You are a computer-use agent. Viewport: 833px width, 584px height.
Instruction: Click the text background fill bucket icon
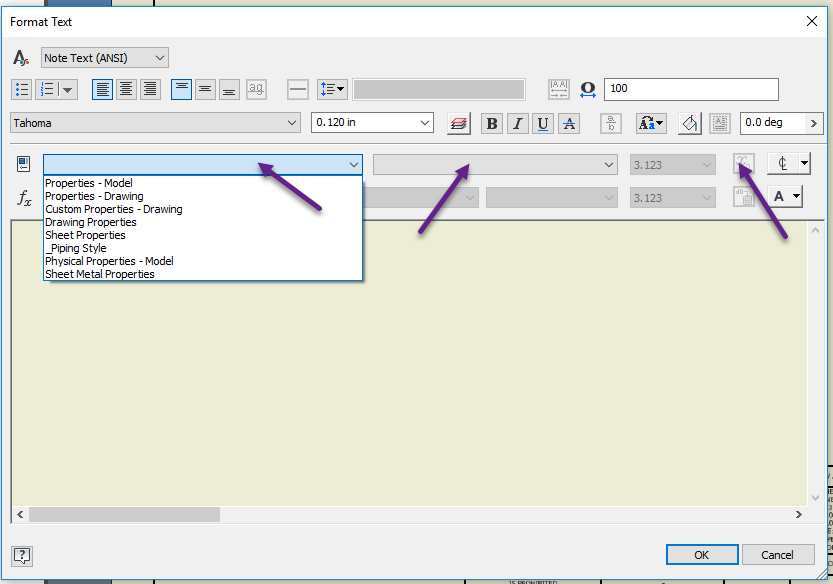(x=688, y=123)
